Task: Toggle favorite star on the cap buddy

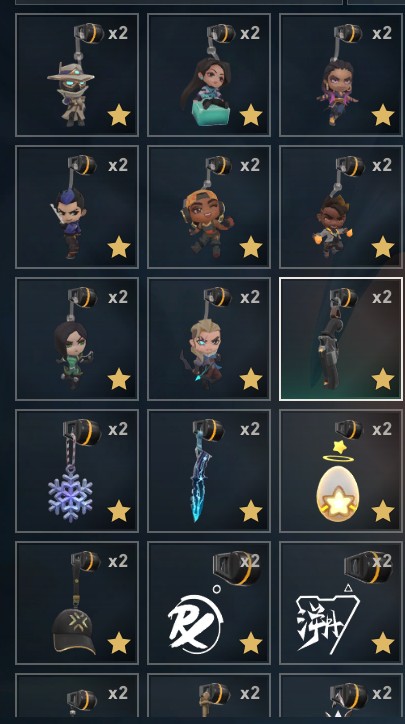Action: click(x=119, y=643)
